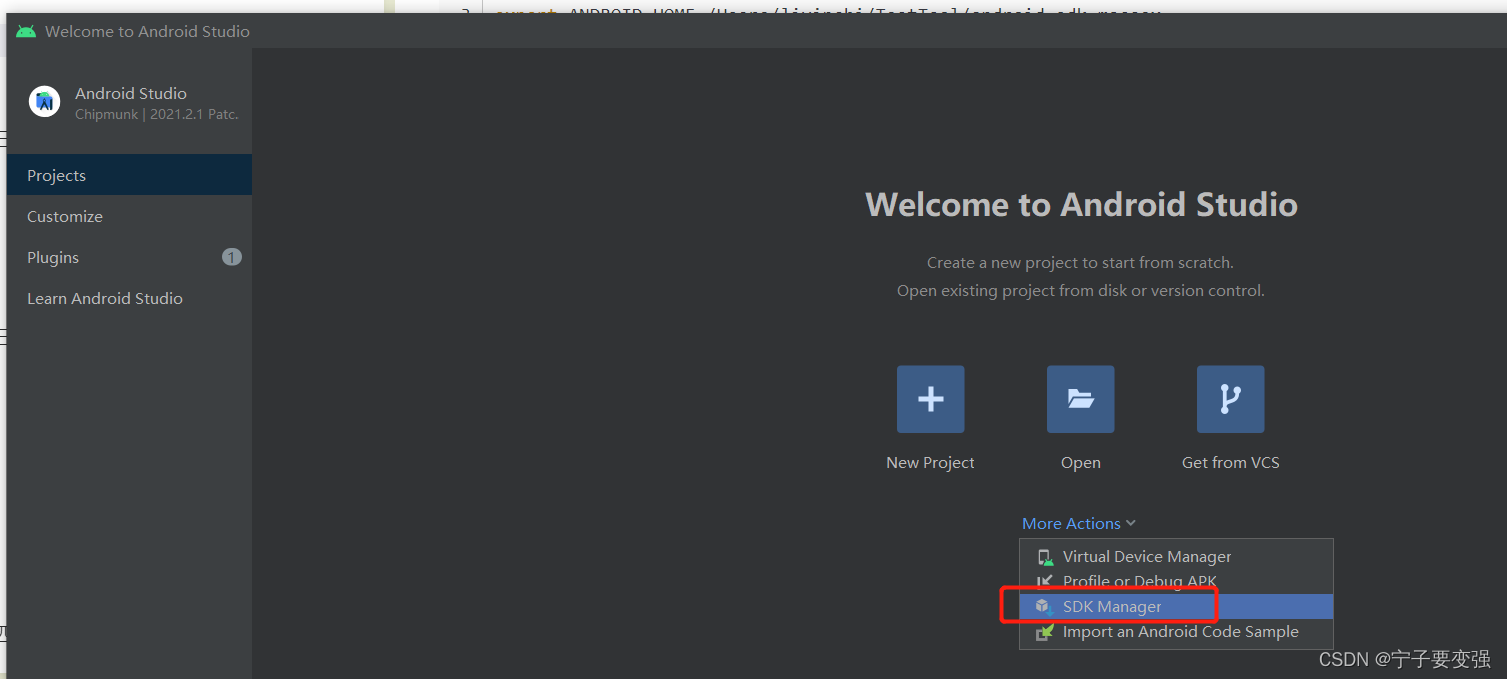This screenshot has width=1507, height=679.
Task: Create a new project with the plus icon
Action: [x=930, y=399]
